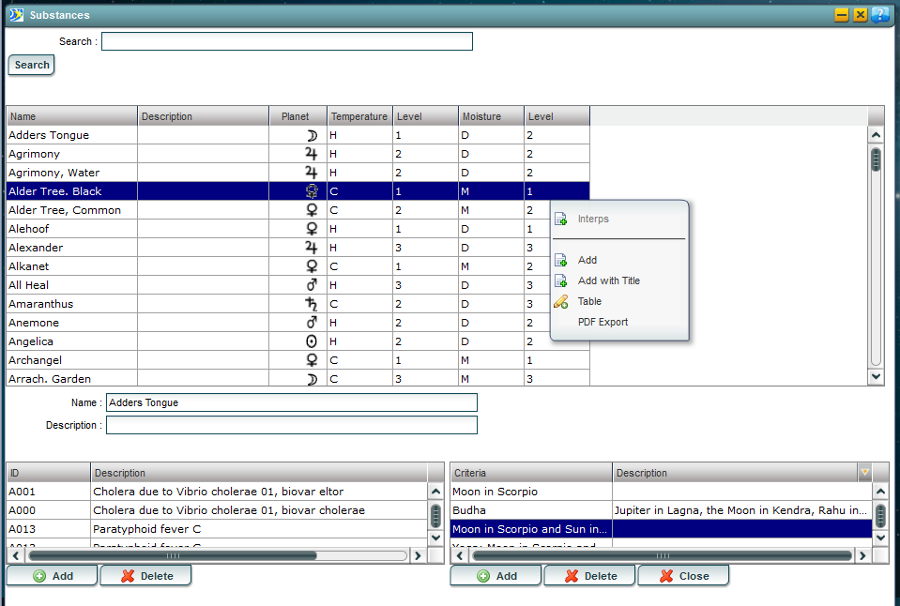
Task: Click the Sun symbol in Angelica row
Action: pyautogui.click(x=311, y=342)
